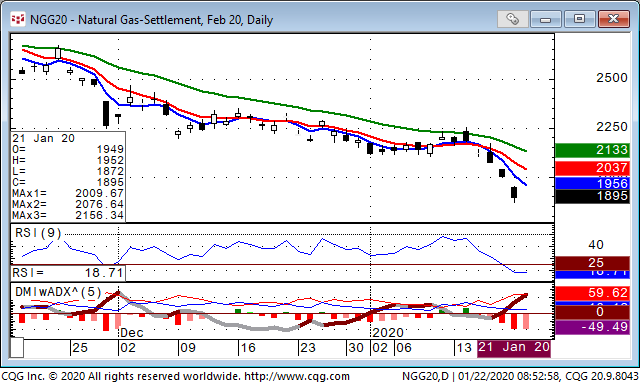Click the 40 RSI scale value

pos(596,245)
